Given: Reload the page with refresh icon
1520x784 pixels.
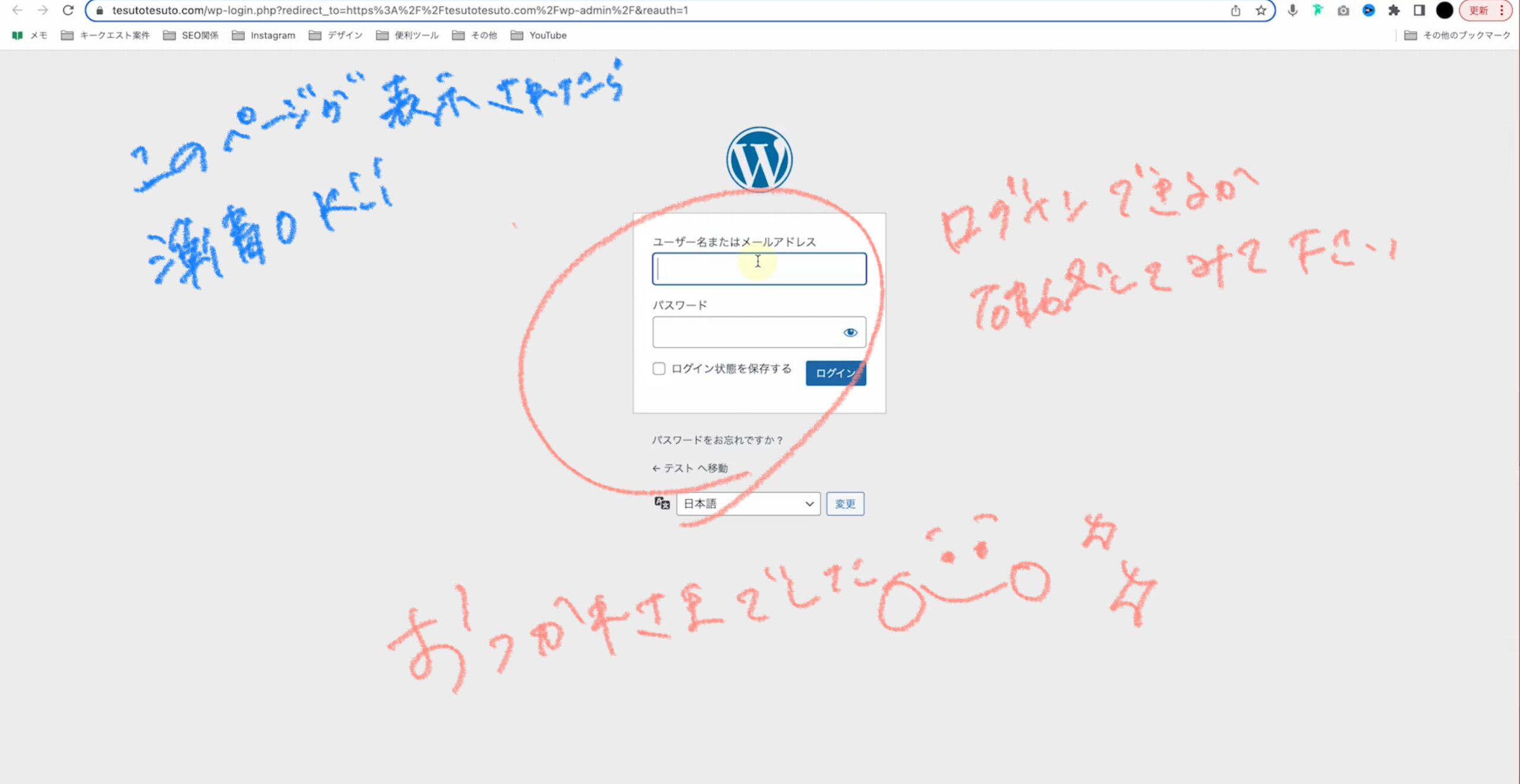Looking at the screenshot, I should [68, 10].
